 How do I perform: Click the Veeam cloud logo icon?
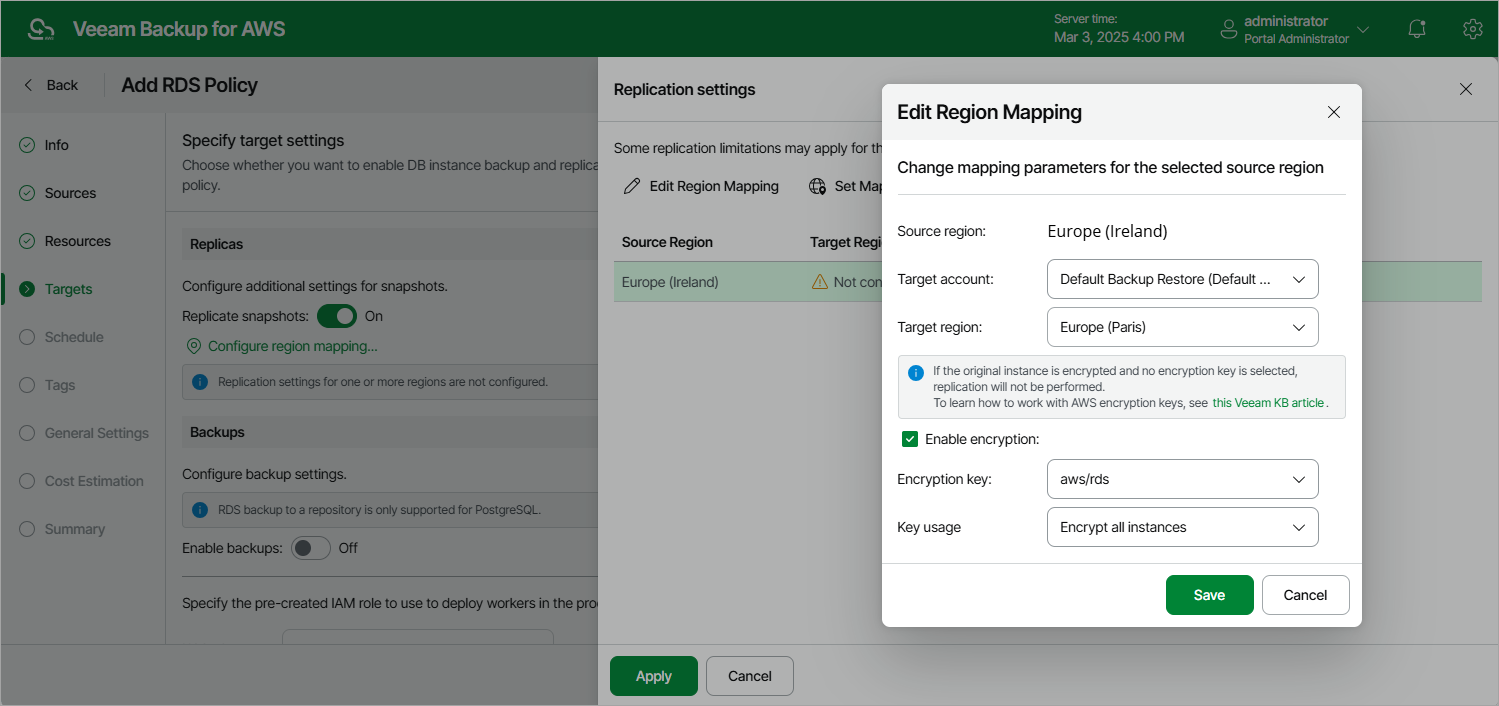41,29
